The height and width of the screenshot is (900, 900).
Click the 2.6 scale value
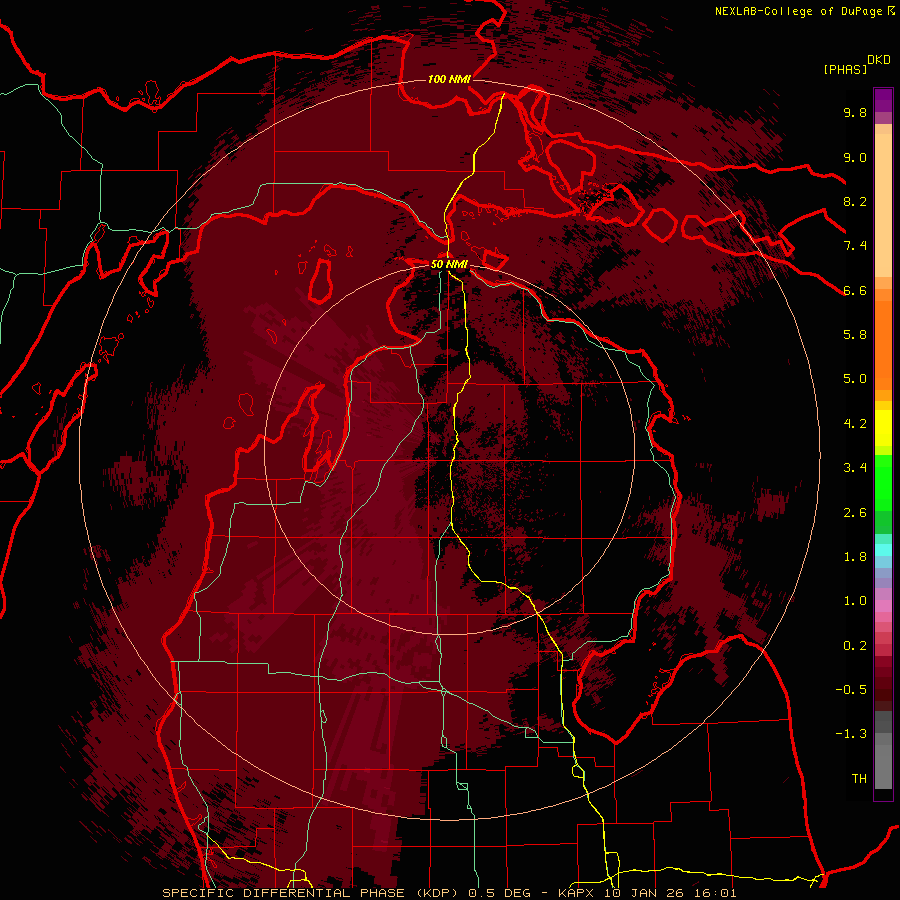point(855,513)
